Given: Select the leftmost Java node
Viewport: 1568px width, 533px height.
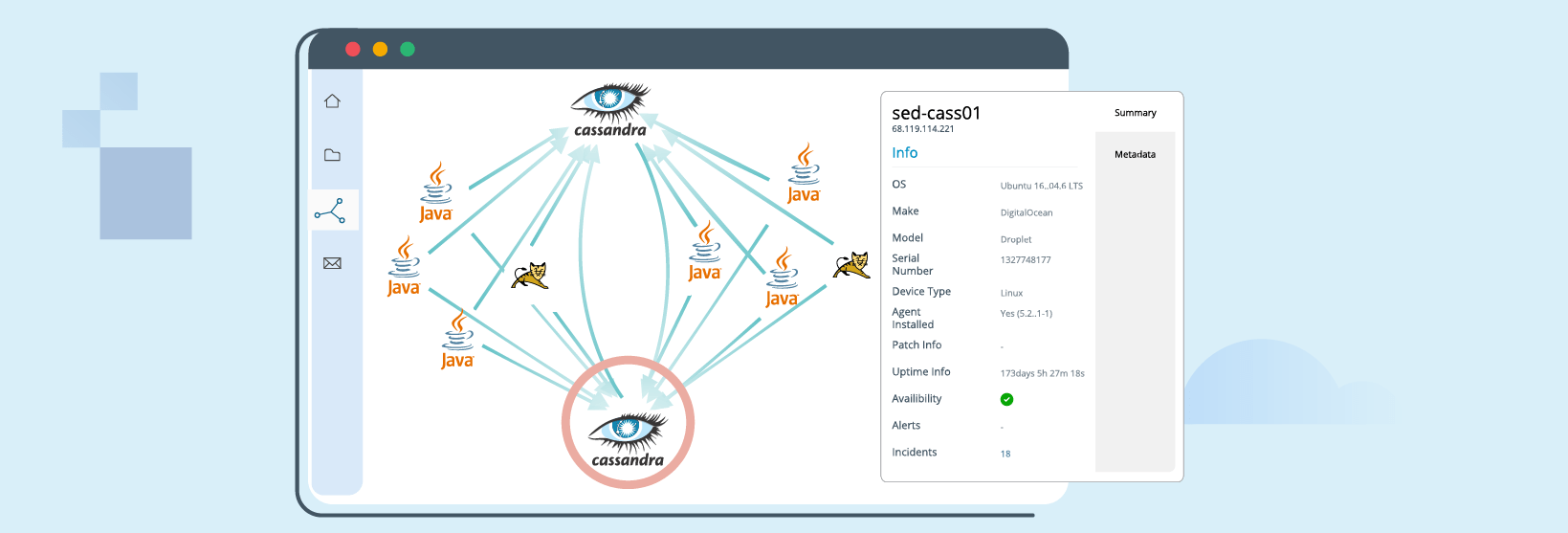Looking at the screenshot, I should pyautogui.click(x=404, y=267).
